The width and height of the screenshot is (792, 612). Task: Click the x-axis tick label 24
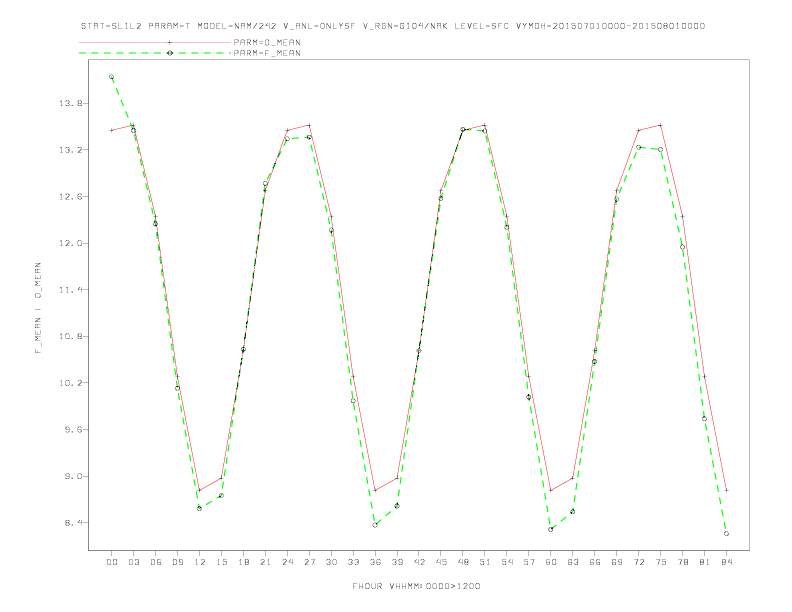point(287,562)
